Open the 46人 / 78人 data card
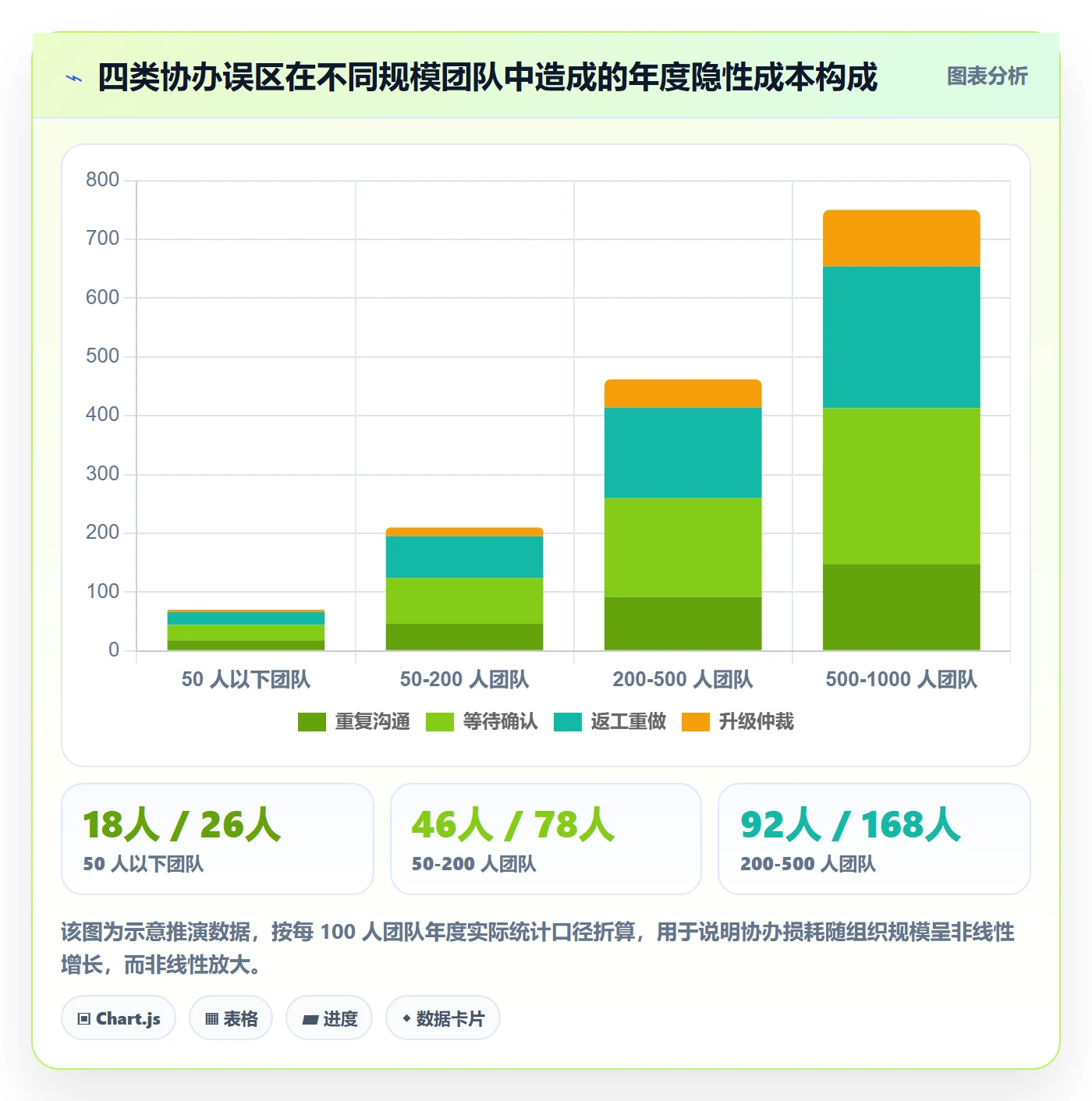 coord(546,839)
